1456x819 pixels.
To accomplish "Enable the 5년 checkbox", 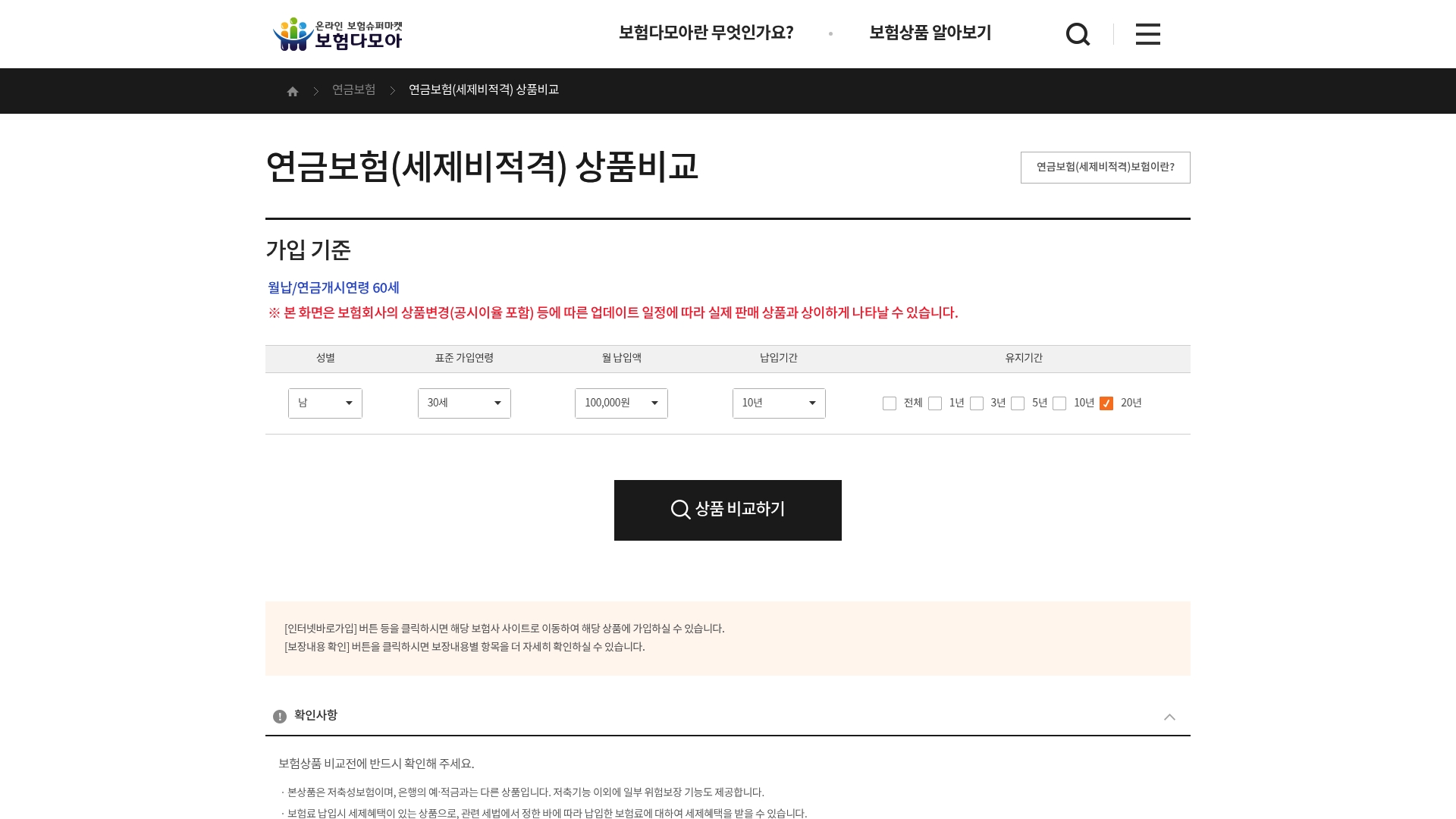I will coord(1017,403).
